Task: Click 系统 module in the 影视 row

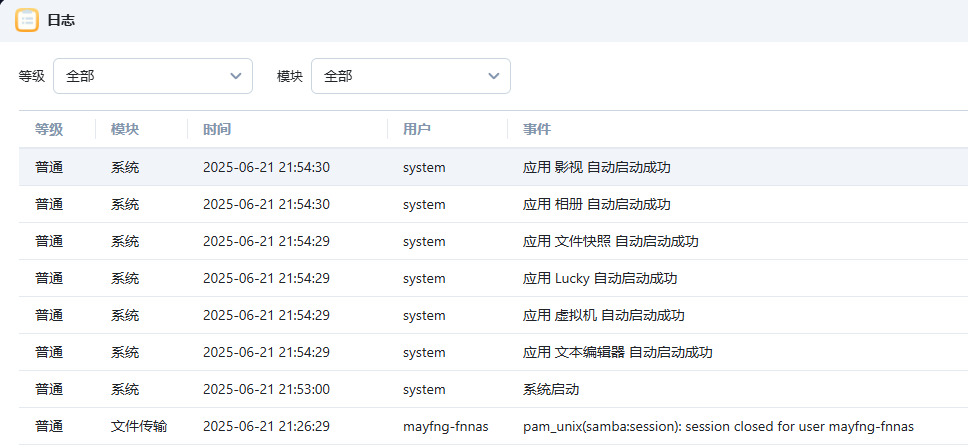Action: pyautogui.click(x=125, y=167)
